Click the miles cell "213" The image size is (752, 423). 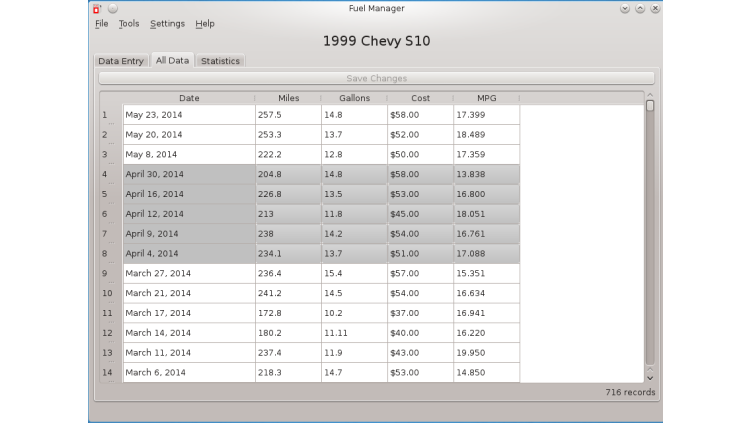[x=288, y=214]
